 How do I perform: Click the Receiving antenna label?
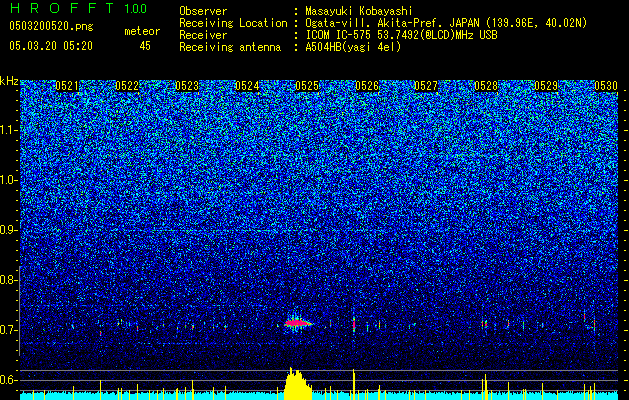tap(230, 47)
